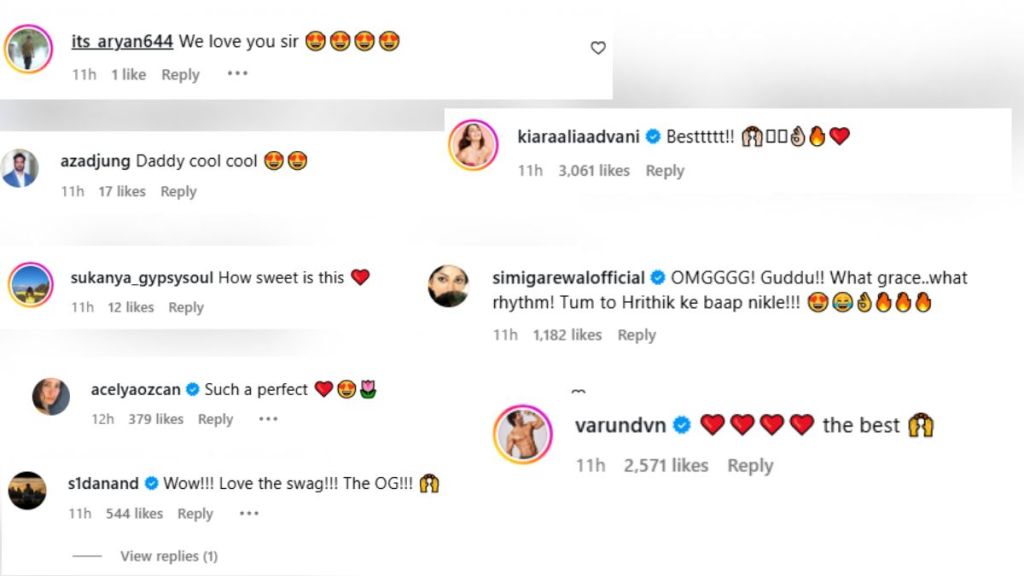Click simigarewalofficial's verified badge

[x=659, y=278]
